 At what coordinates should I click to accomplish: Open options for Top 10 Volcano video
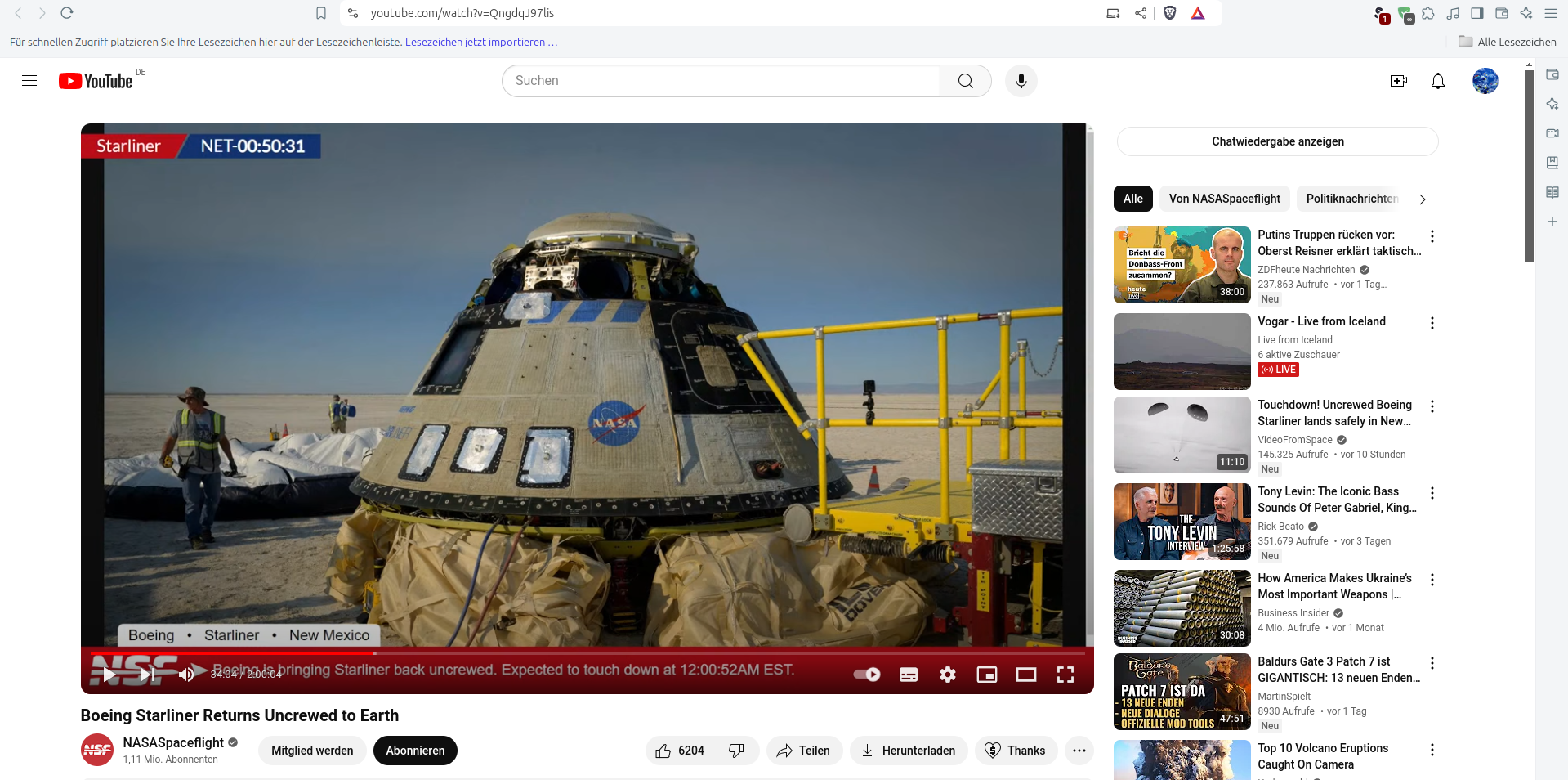coord(1432,750)
